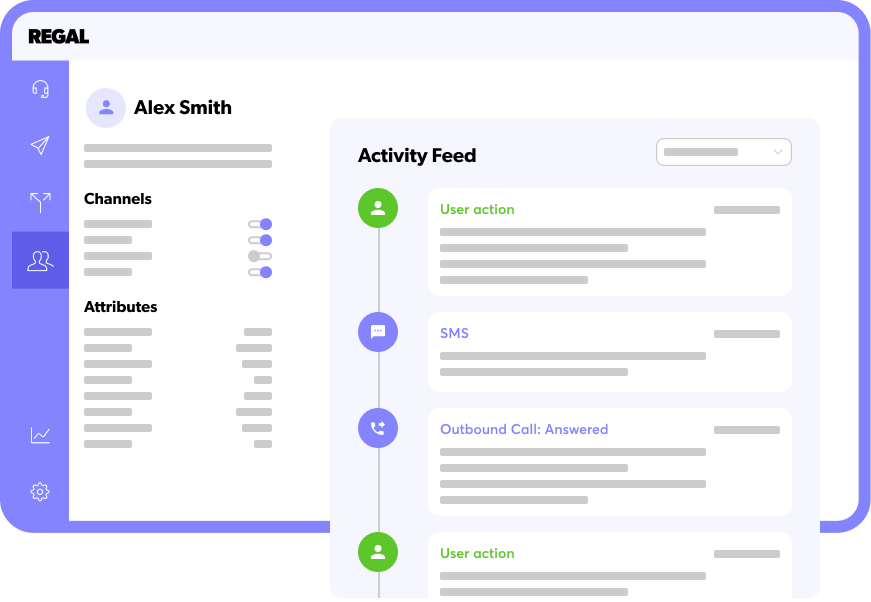Click the first User action card title
Image resolution: width=871 pixels, height=602 pixels.
(477, 209)
